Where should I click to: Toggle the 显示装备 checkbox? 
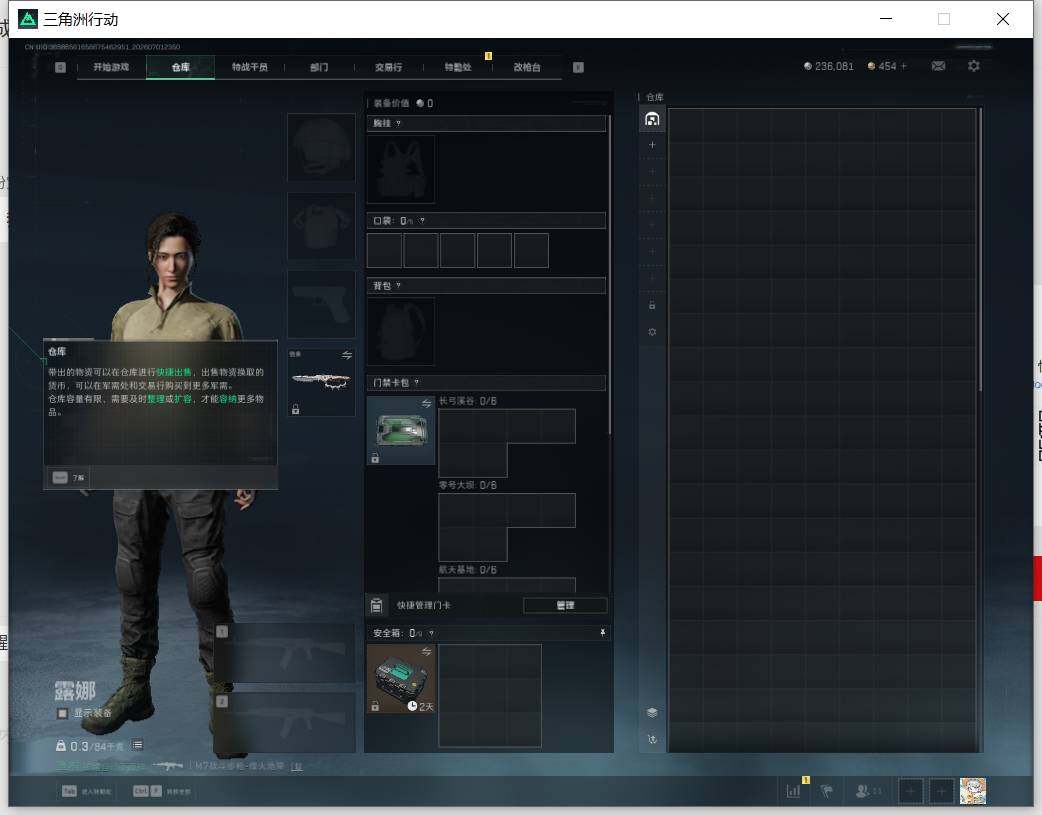coord(62,713)
